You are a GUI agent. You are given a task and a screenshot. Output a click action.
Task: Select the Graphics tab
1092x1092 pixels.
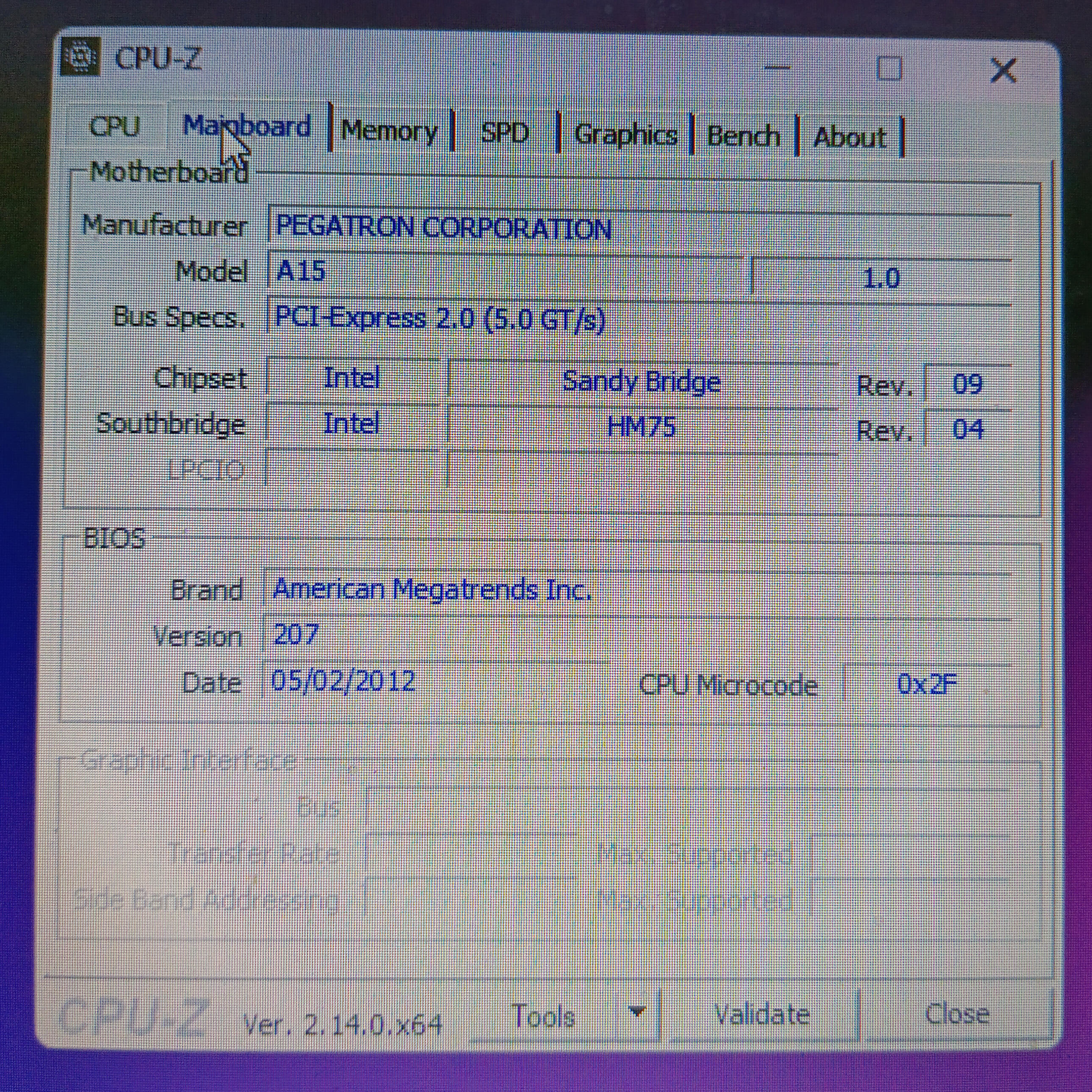625,135
